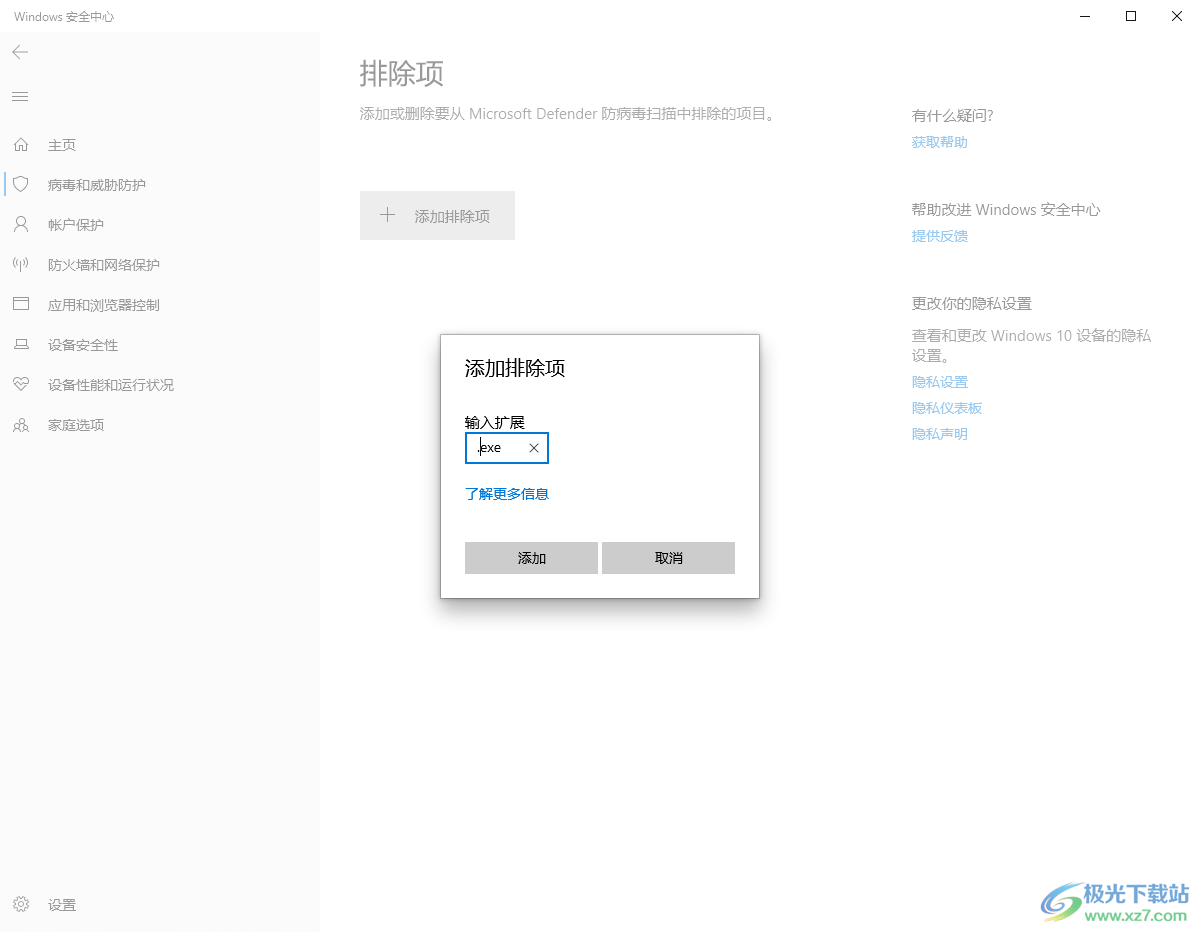The width and height of the screenshot is (1200, 932).
Task: Click the laptop icon for 设备安全性
Action: point(20,345)
